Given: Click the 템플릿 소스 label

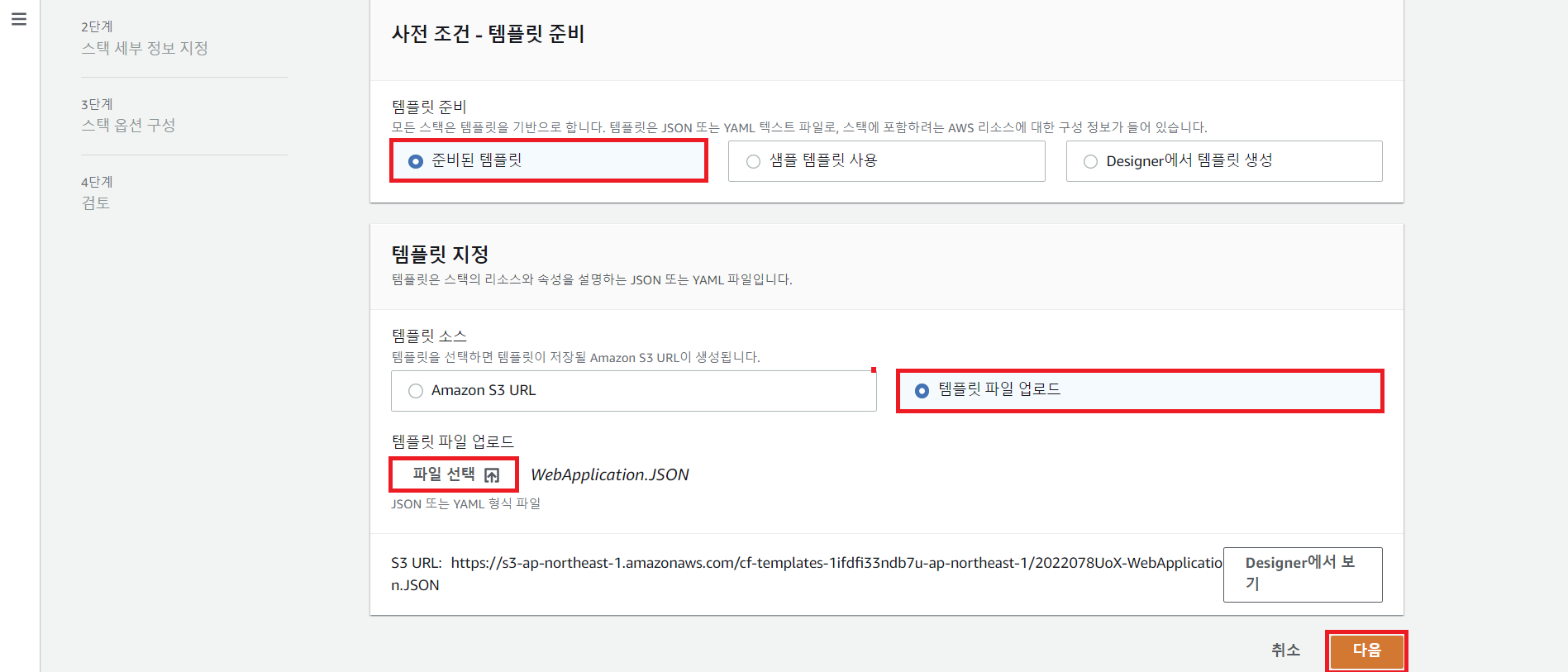Looking at the screenshot, I should (x=429, y=336).
